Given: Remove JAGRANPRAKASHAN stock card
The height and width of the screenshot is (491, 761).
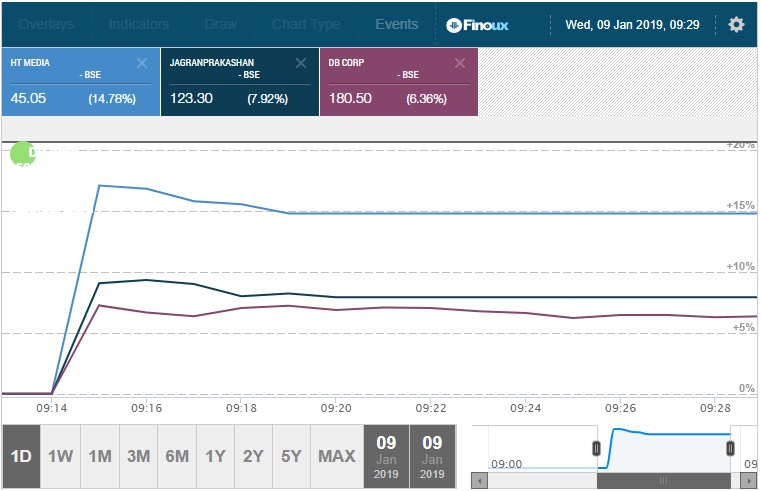Looking at the screenshot, I should 301,63.
